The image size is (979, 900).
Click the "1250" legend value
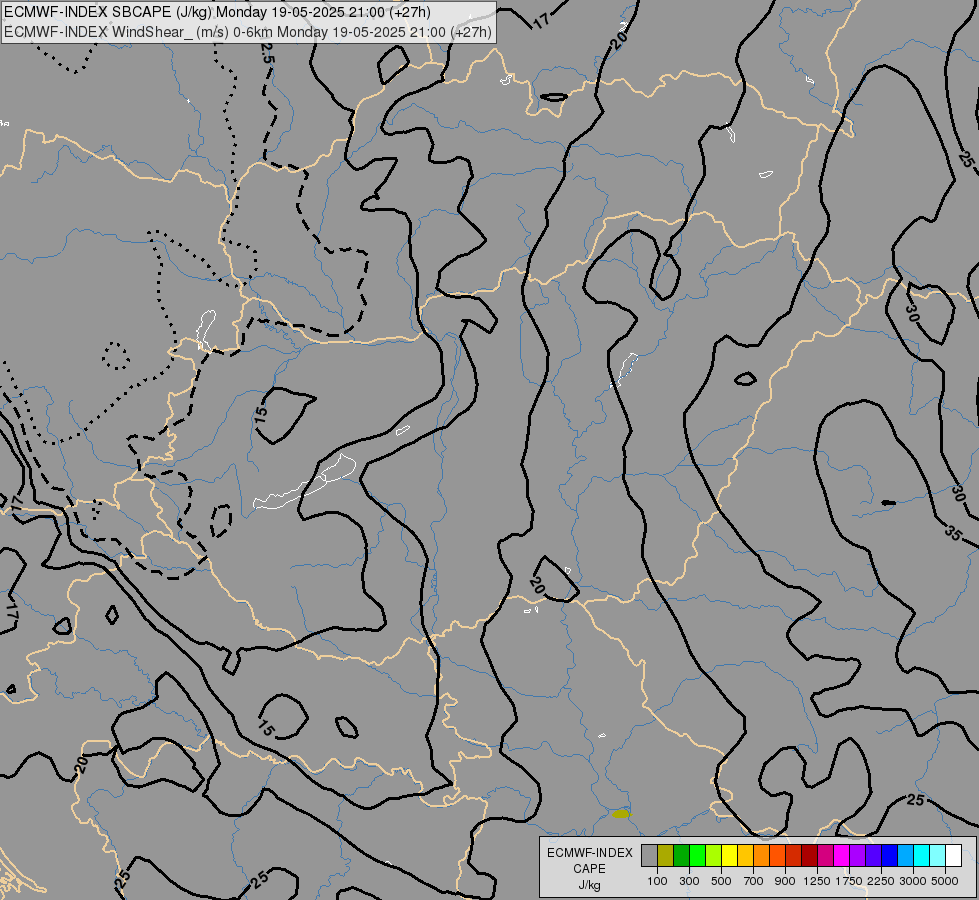click(817, 881)
